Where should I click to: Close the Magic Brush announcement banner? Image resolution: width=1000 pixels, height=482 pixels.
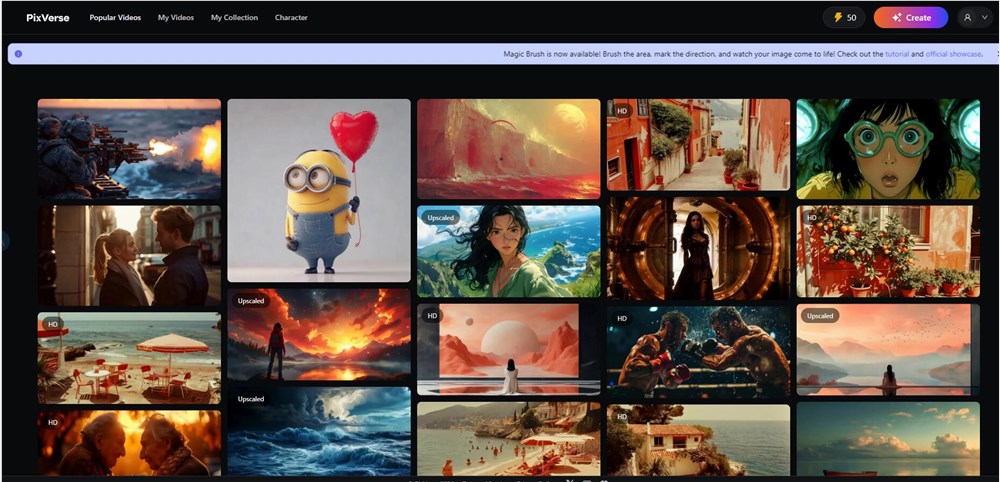[997, 54]
